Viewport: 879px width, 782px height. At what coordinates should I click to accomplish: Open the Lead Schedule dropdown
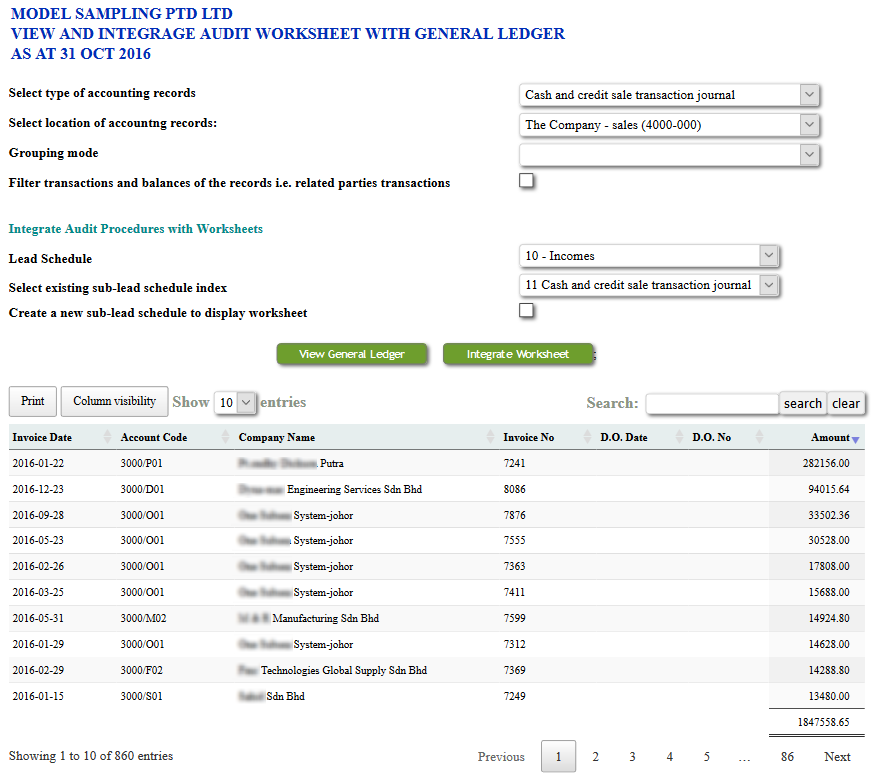point(649,256)
